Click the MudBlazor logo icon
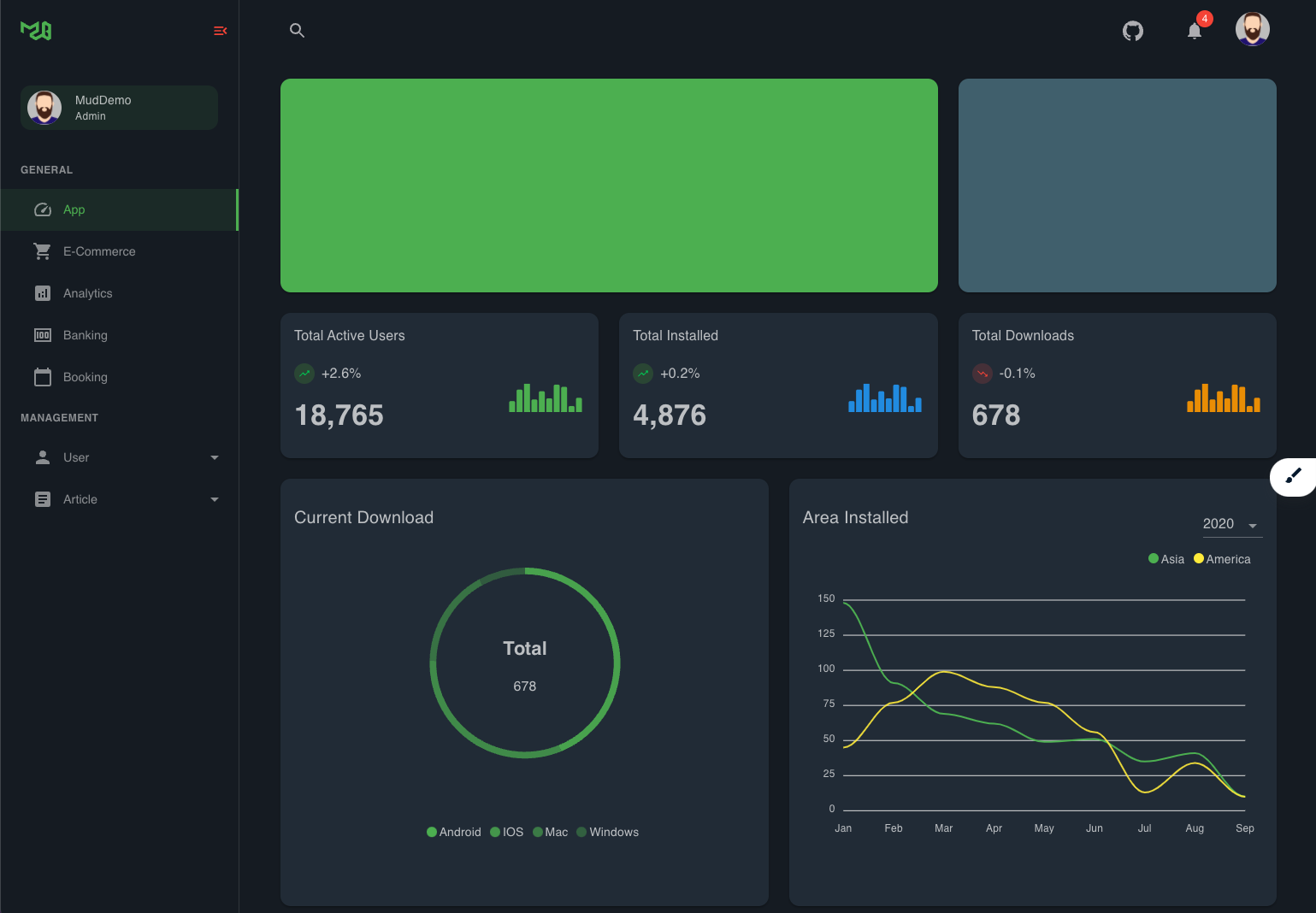Screen dimensions: 1316x913 (36, 31)
